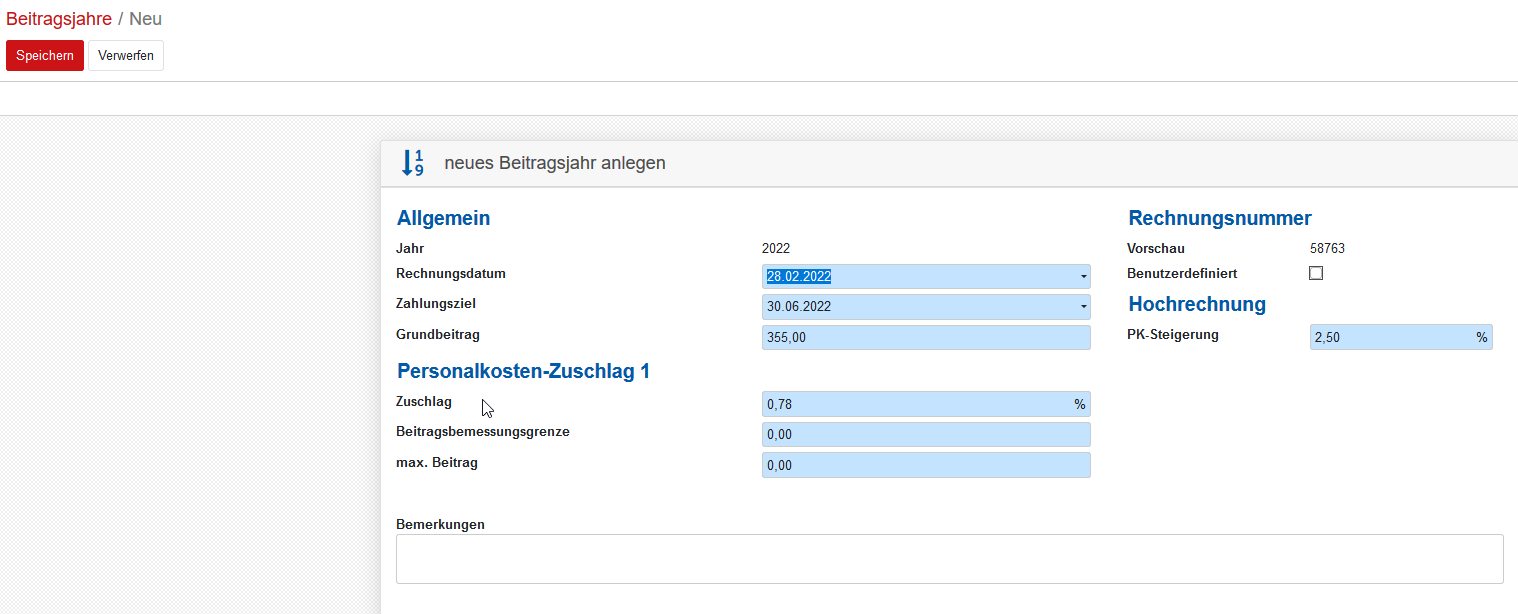Edit the PK-Steigerung percentage field

coord(1390,337)
